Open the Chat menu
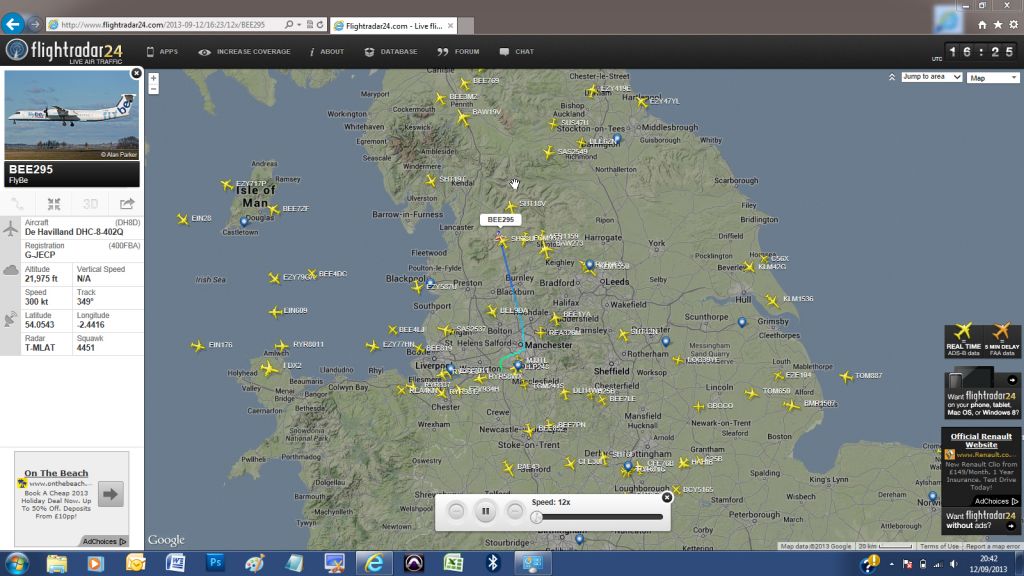The width and height of the screenshot is (1024, 576). [x=517, y=52]
